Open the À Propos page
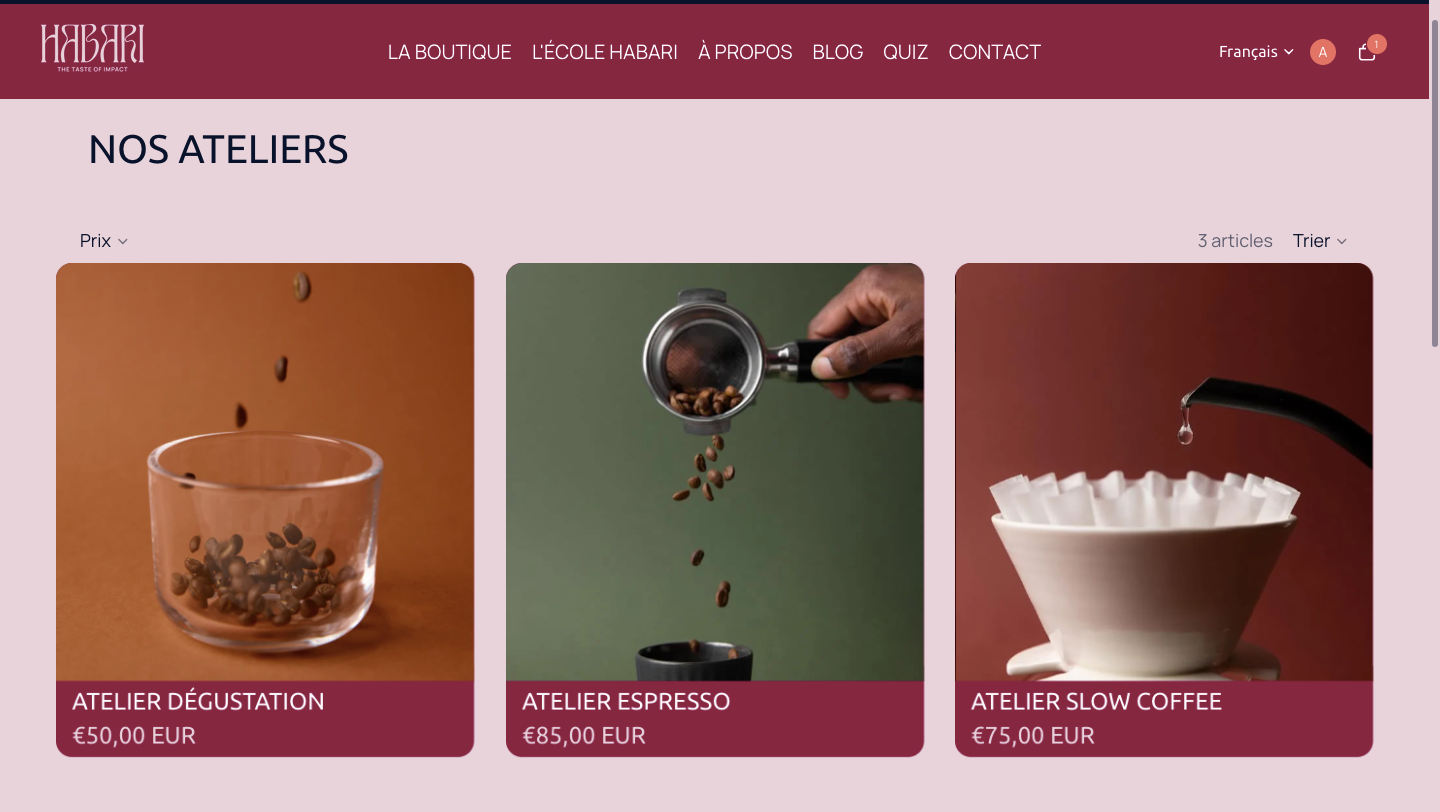Viewport: 1440px width, 812px height. coord(745,52)
